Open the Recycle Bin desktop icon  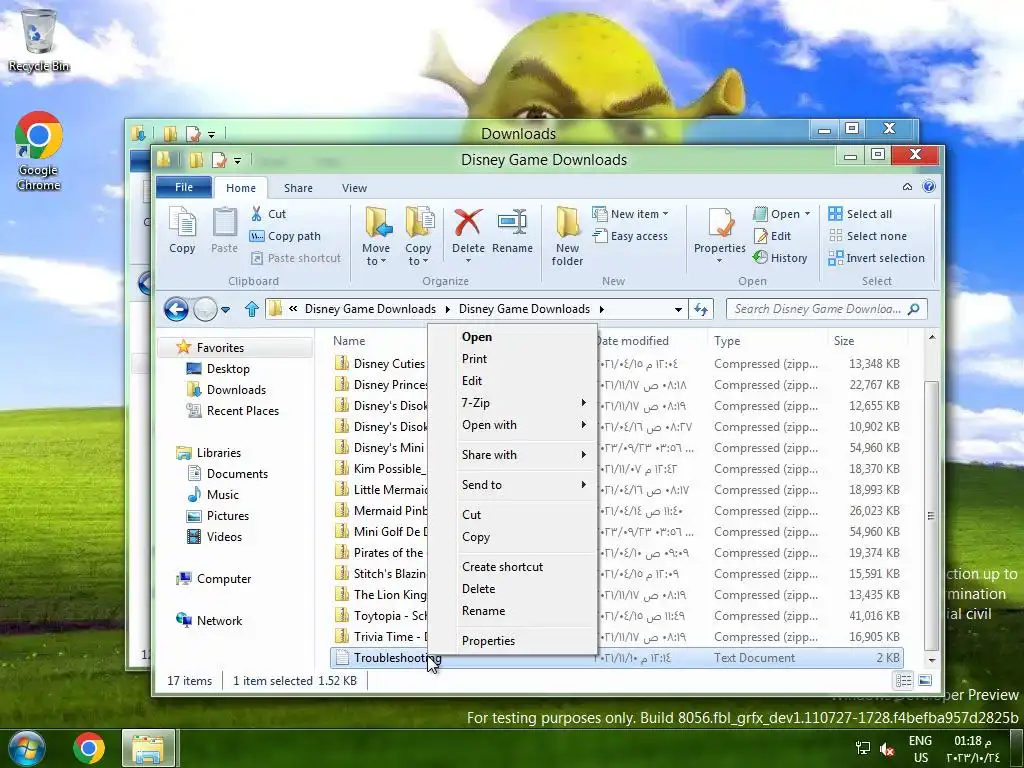pyautogui.click(x=39, y=39)
